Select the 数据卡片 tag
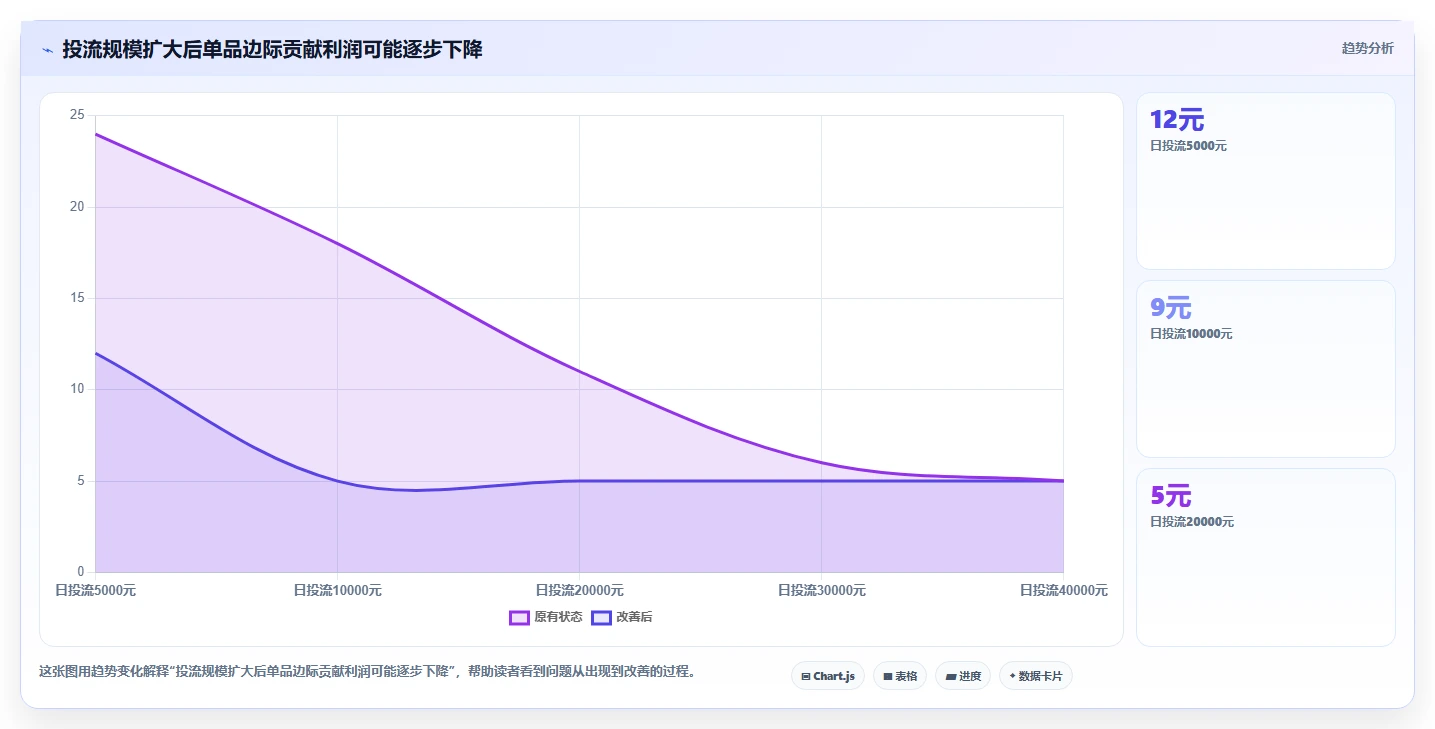This screenshot has height=729, width=1435. 1036,676
